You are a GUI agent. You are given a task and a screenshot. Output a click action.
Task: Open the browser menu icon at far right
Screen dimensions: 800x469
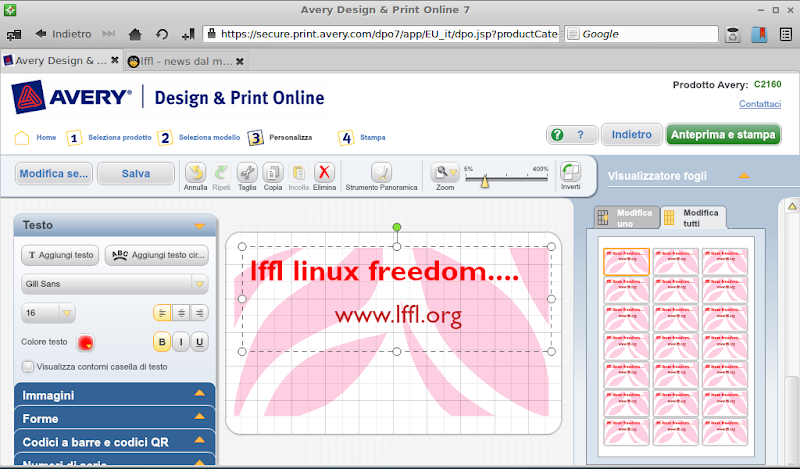(786, 34)
